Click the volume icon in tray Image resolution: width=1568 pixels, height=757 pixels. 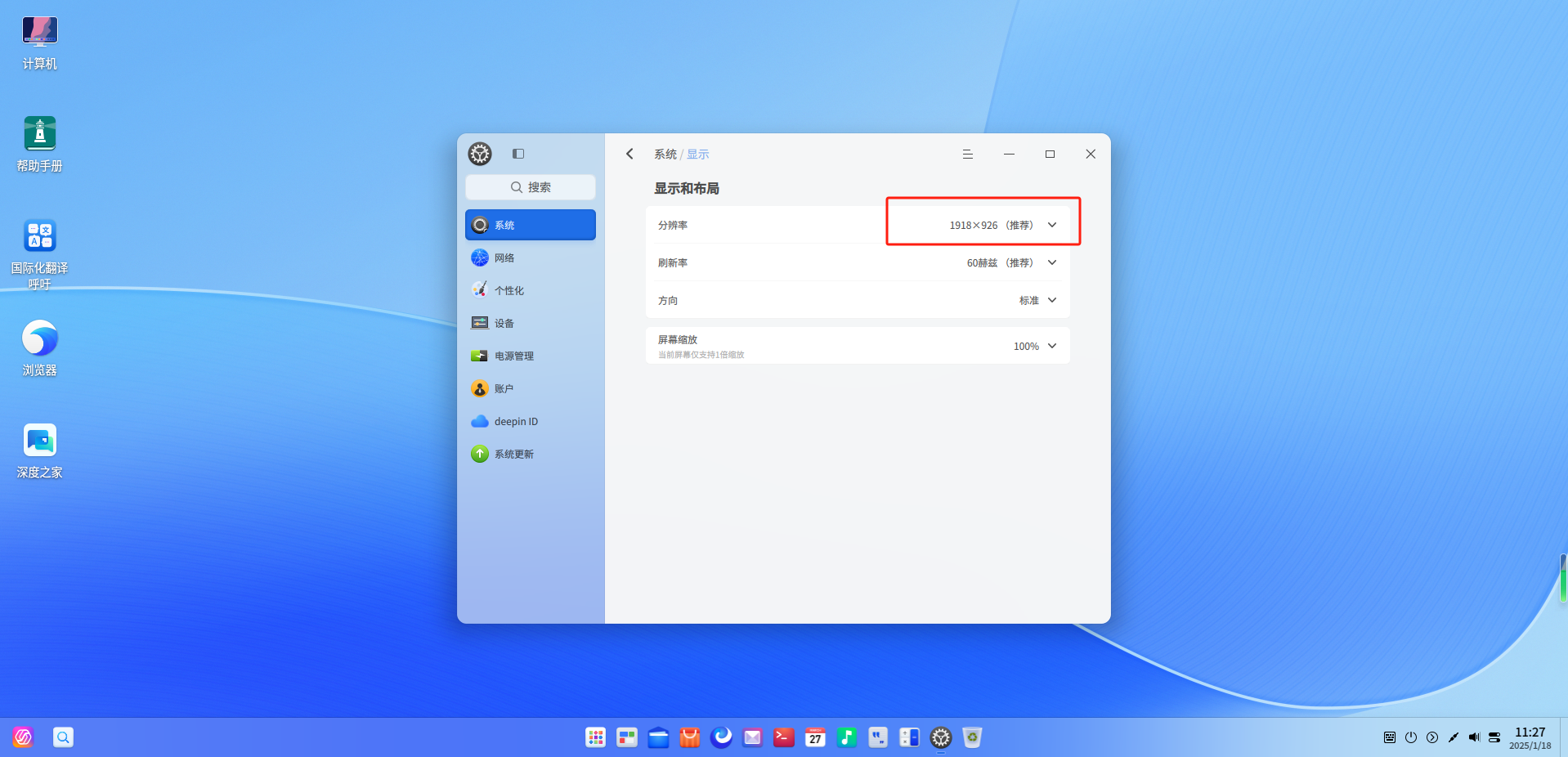(x=1474, y=737)
